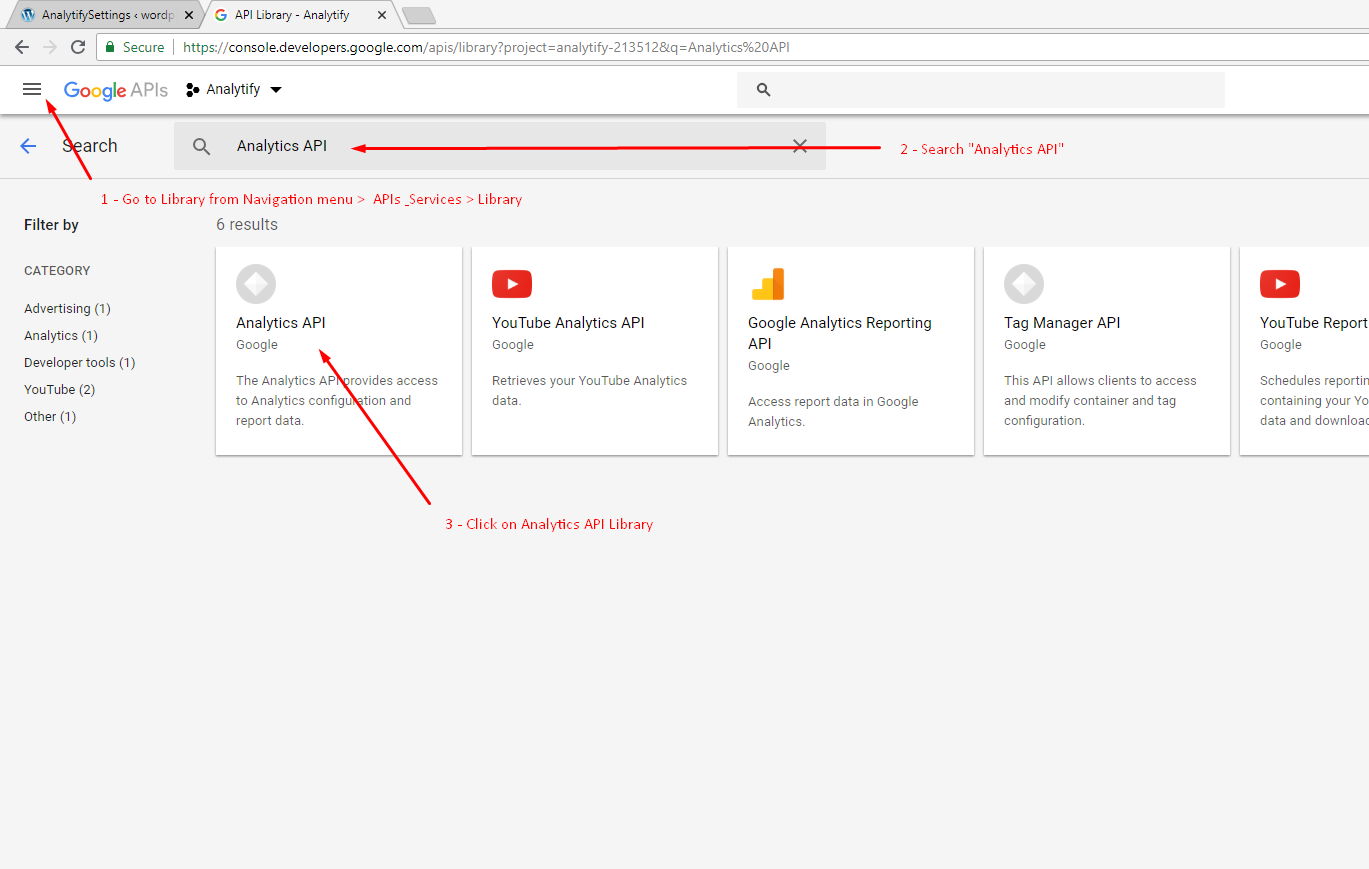This screenshot has height=869, width=1369.
Task: Click the Google Analytics Reporting API icon
Action: pyautogui.click(x=768, y=284)
